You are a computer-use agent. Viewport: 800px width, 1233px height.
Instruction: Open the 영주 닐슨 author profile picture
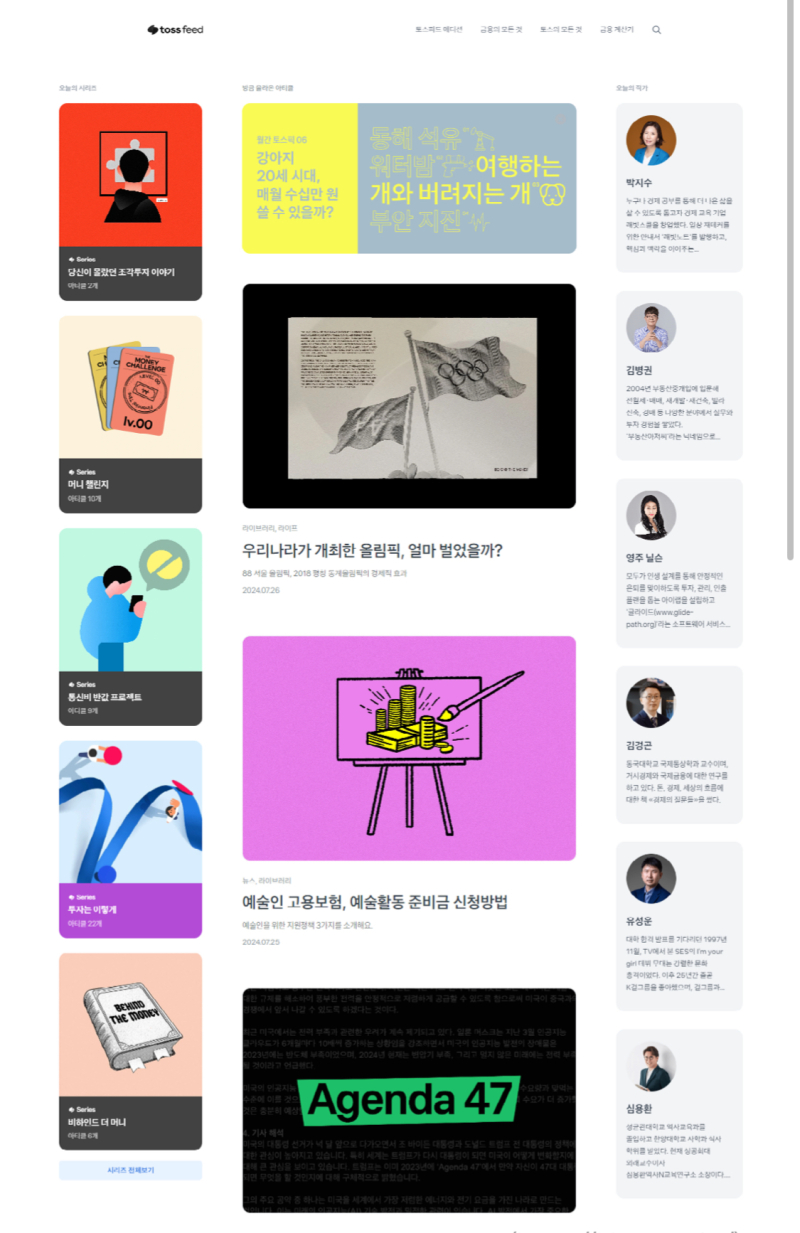651,515
